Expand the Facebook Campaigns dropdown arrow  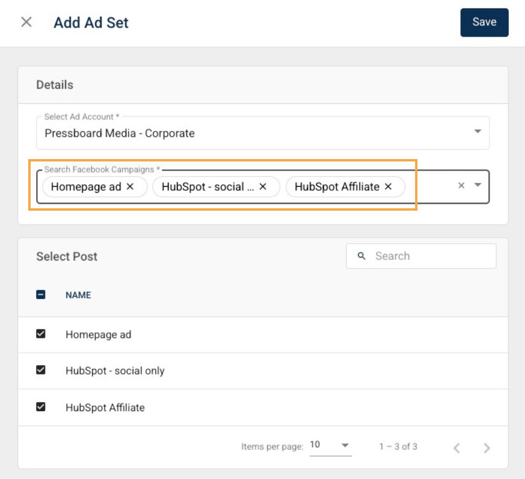pyautogui.click(x=478, y=185)
